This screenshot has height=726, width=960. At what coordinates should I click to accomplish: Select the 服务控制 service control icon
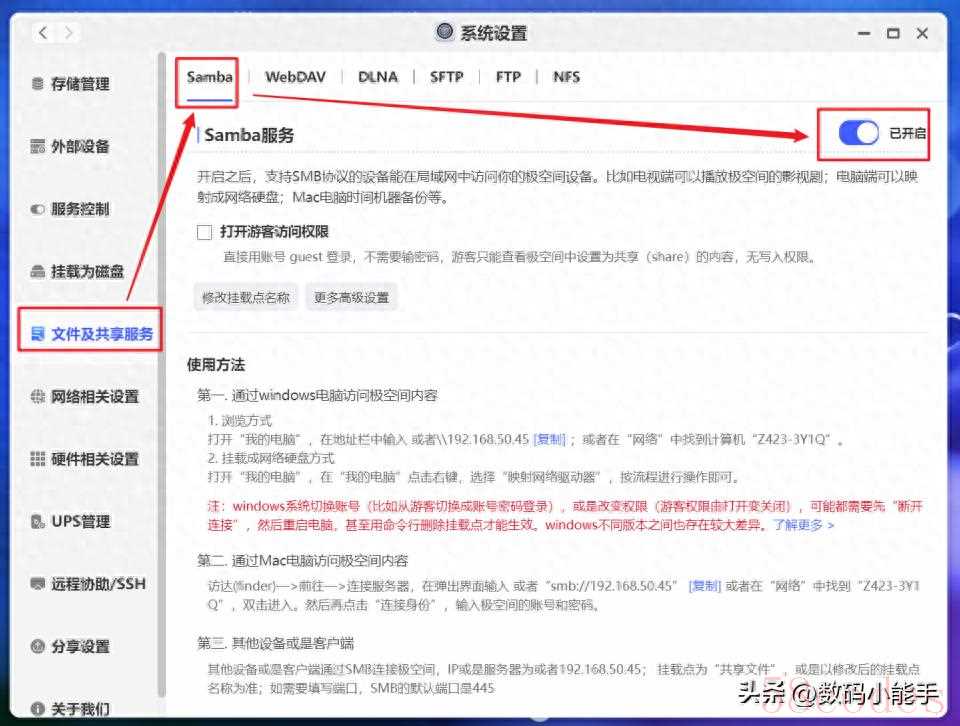coord(38,209)
